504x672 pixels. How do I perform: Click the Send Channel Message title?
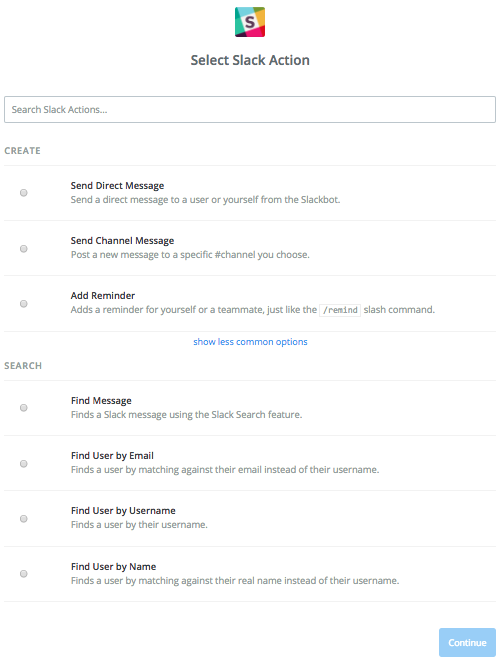pos(123,241)
